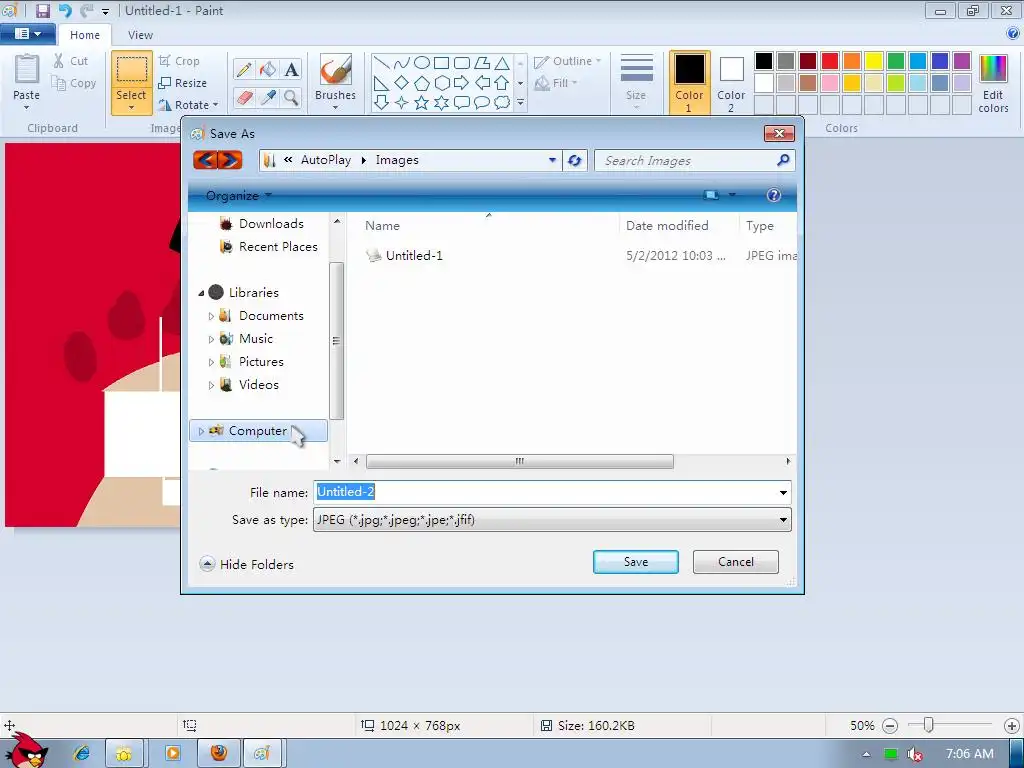Open Edit colors
This screenshot has height=768, width=1024.
coord(993,83)
